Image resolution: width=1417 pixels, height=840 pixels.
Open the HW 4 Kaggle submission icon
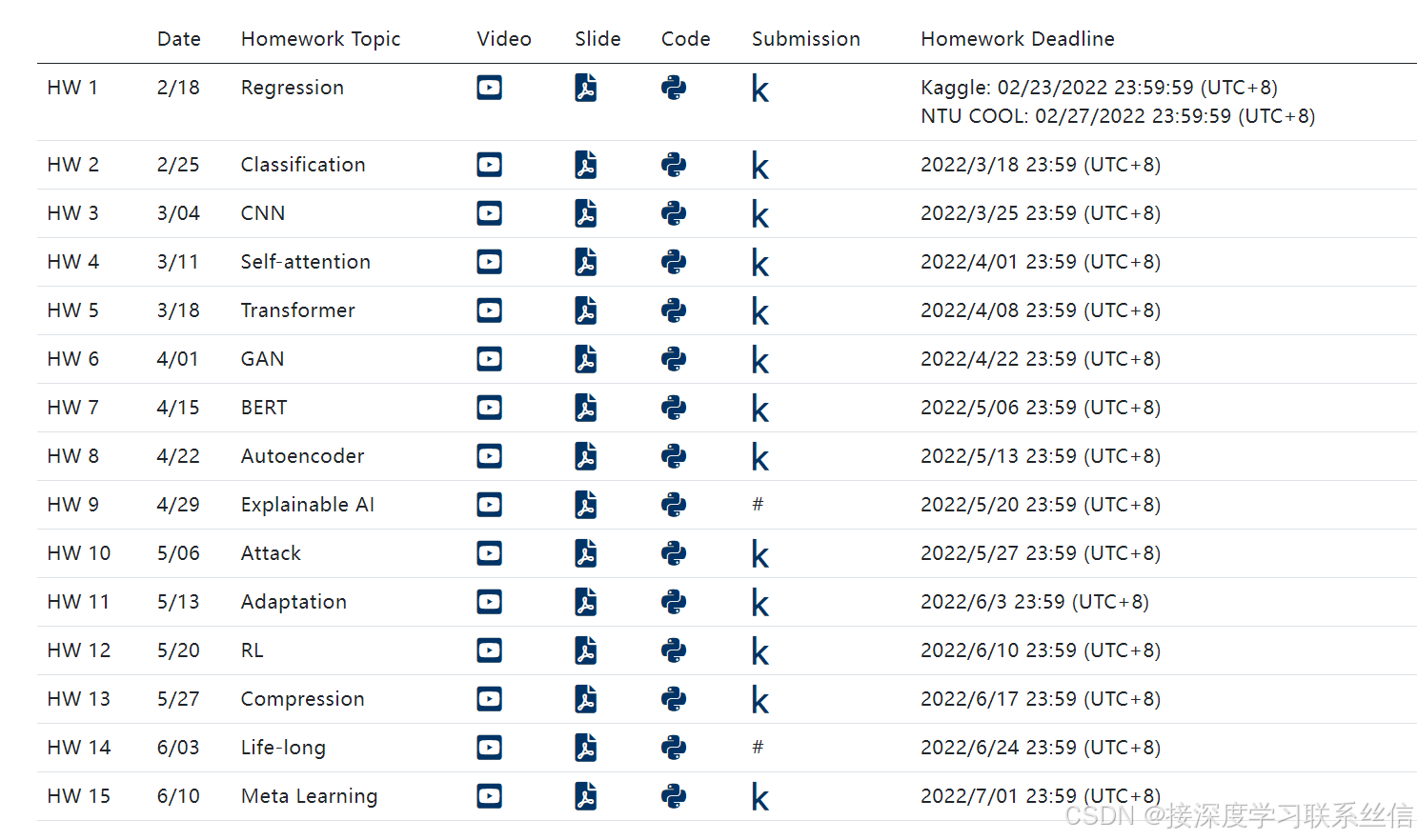759,263
